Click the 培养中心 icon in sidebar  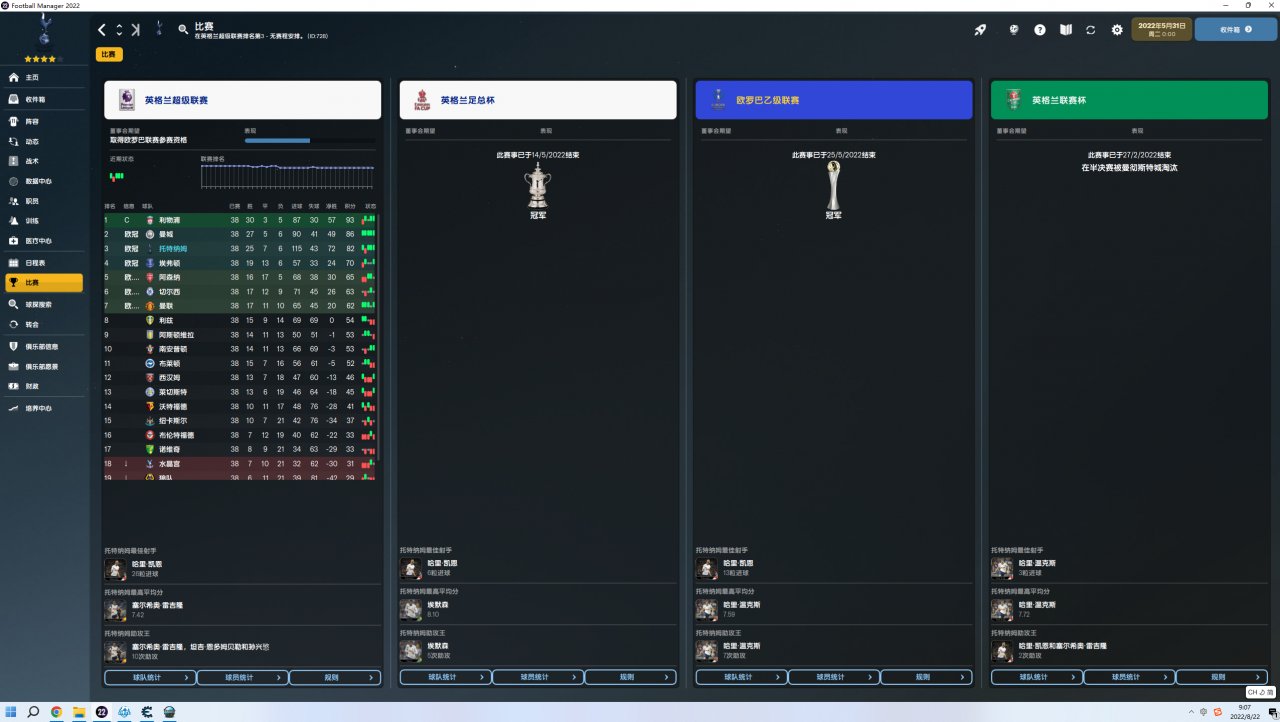point(14,408)
